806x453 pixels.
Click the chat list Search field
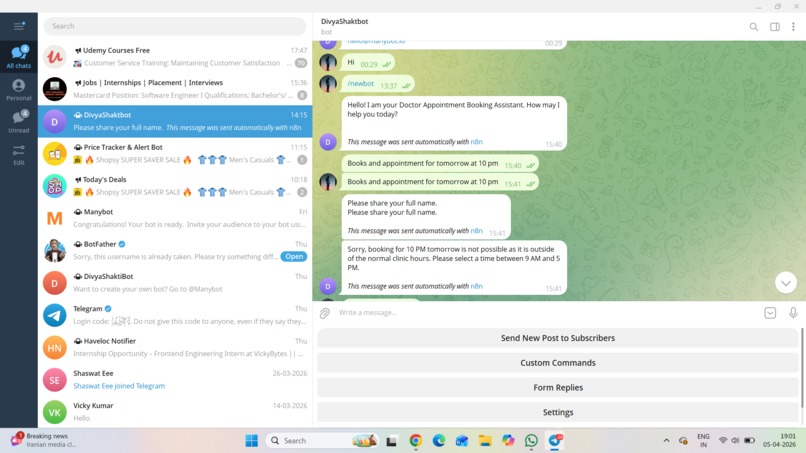[175, 26]
